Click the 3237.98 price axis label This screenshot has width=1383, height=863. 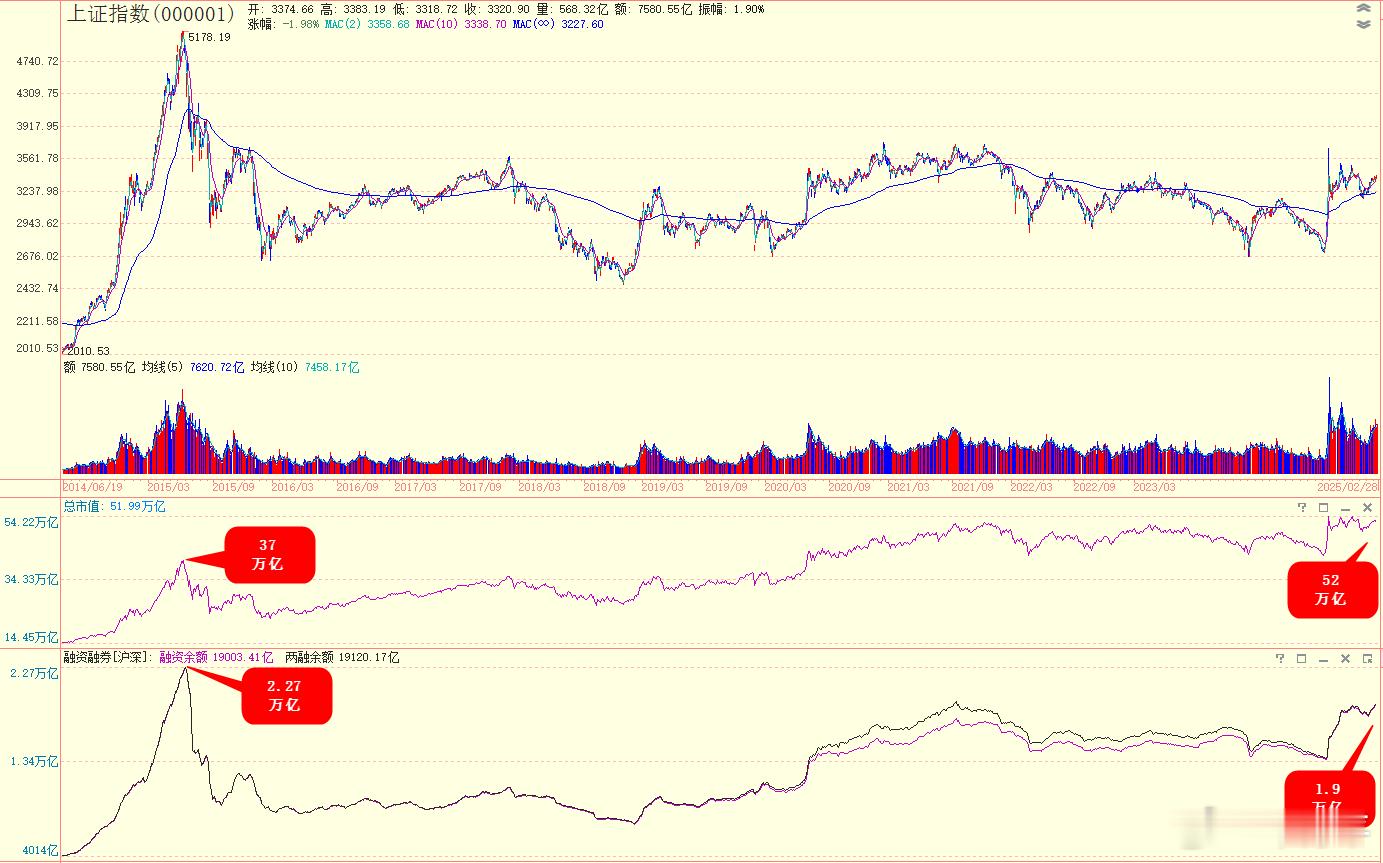tap(37, 191)
